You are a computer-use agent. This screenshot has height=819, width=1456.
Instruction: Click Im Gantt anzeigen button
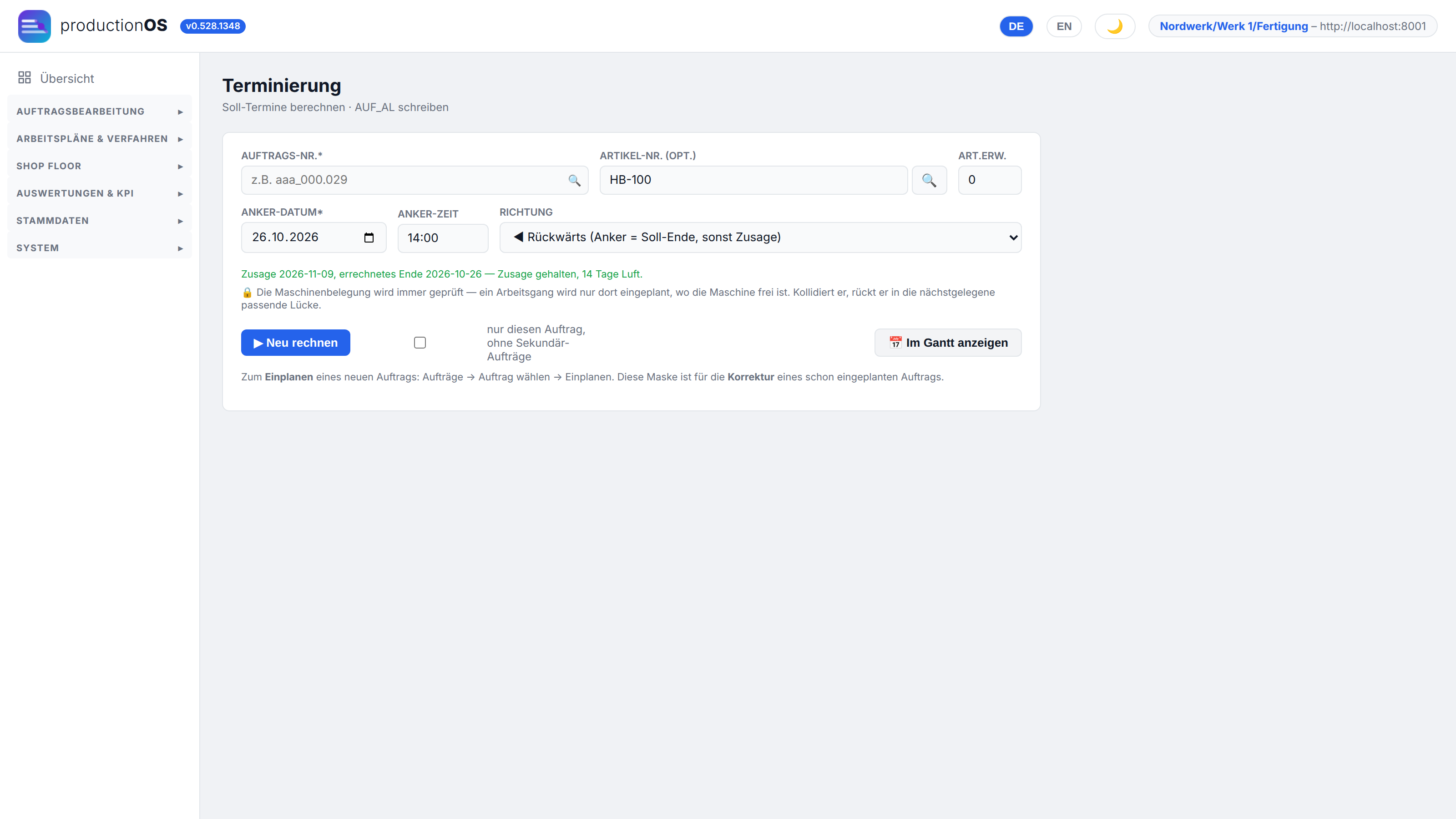[x=948, y=343]
